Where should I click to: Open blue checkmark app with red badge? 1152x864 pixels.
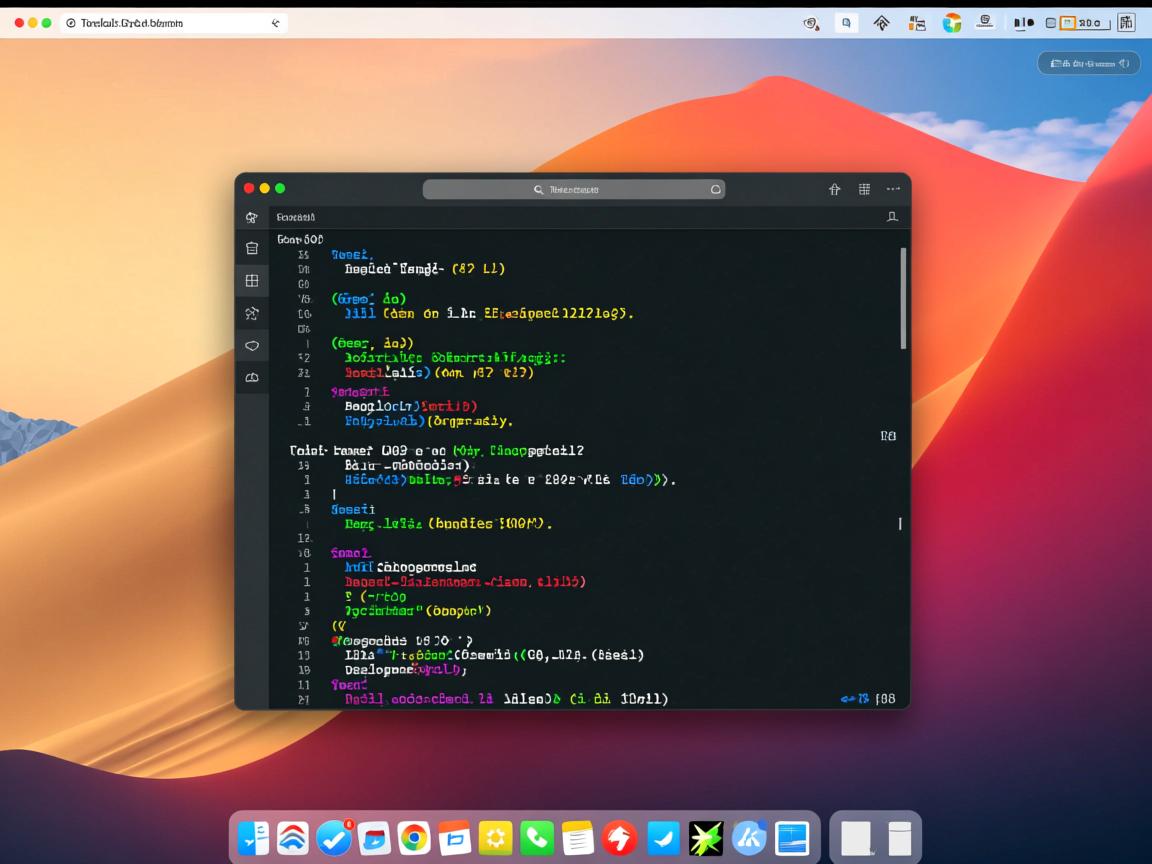pyautogui.click(x=333, y=838)
